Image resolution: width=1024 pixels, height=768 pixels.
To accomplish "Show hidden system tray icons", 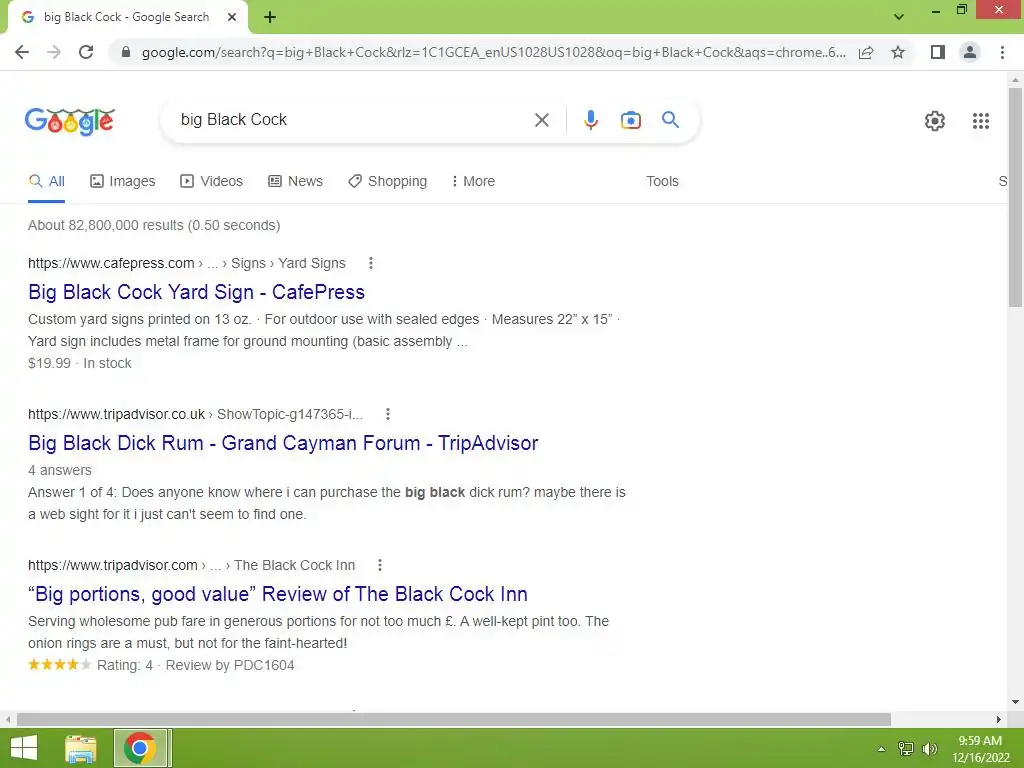I will pos(881,749).
